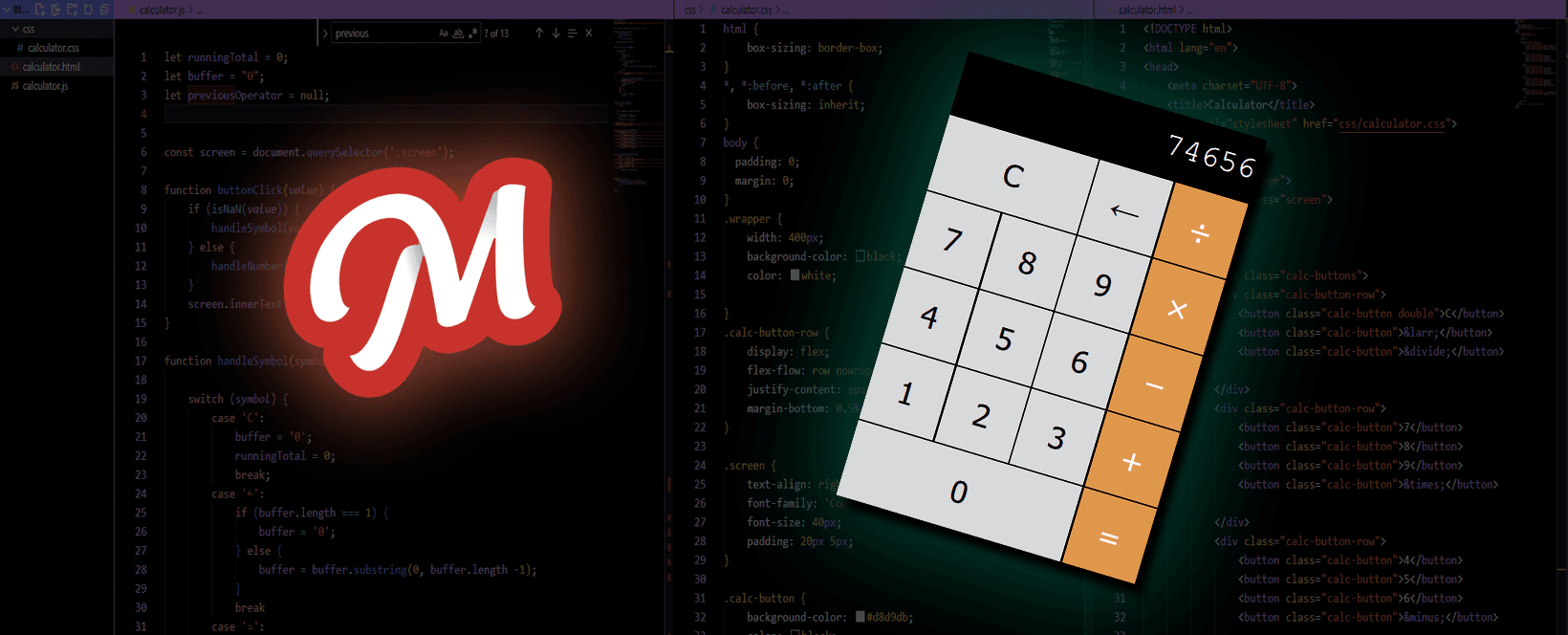
Task: Click the calculator divide button
Action: click(1201, 232)
